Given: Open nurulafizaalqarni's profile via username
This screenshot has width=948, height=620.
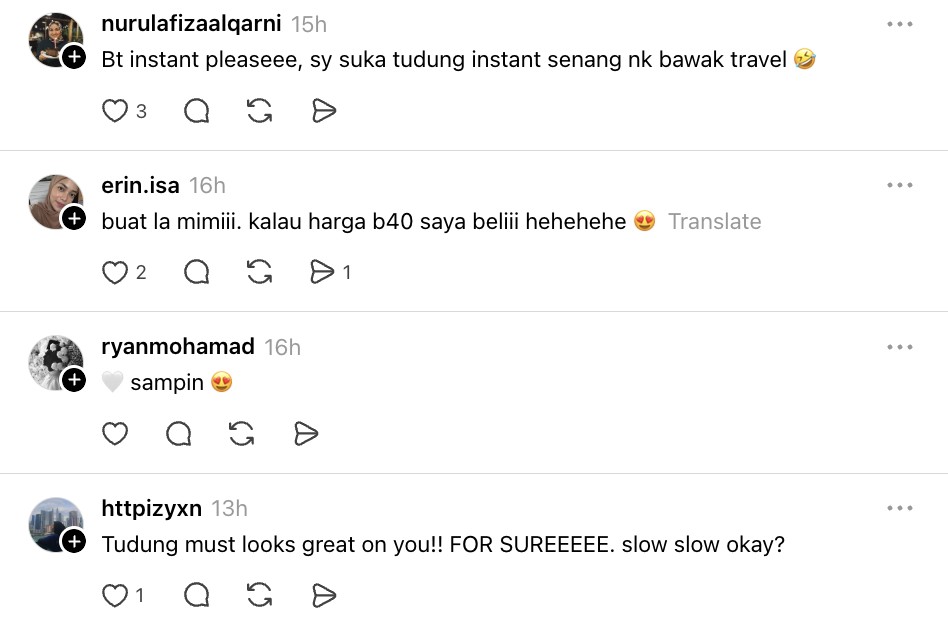Looking at the screenshot, I should (191, 24).
